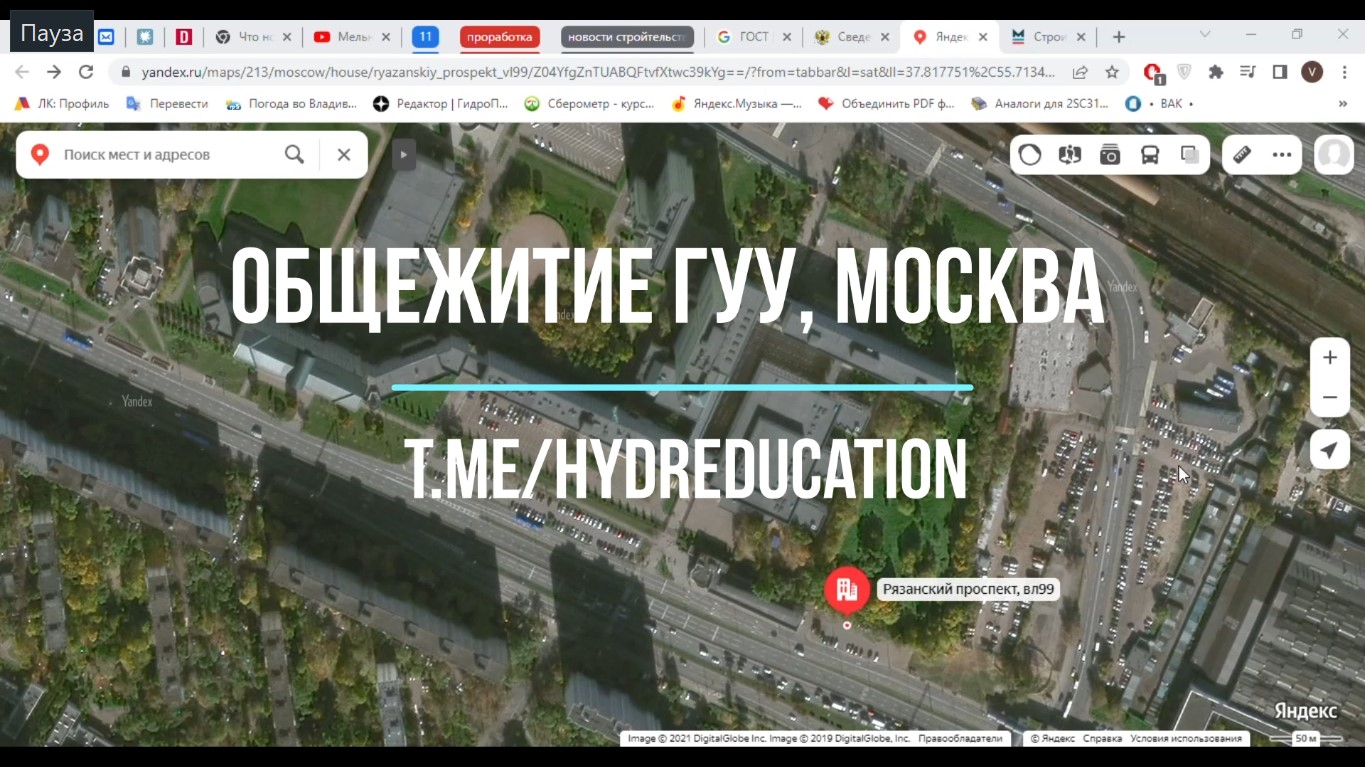Screen dimensions: 1365x767
Task: Open the 'Перевести' bookmark
Action: coord(167,103)
